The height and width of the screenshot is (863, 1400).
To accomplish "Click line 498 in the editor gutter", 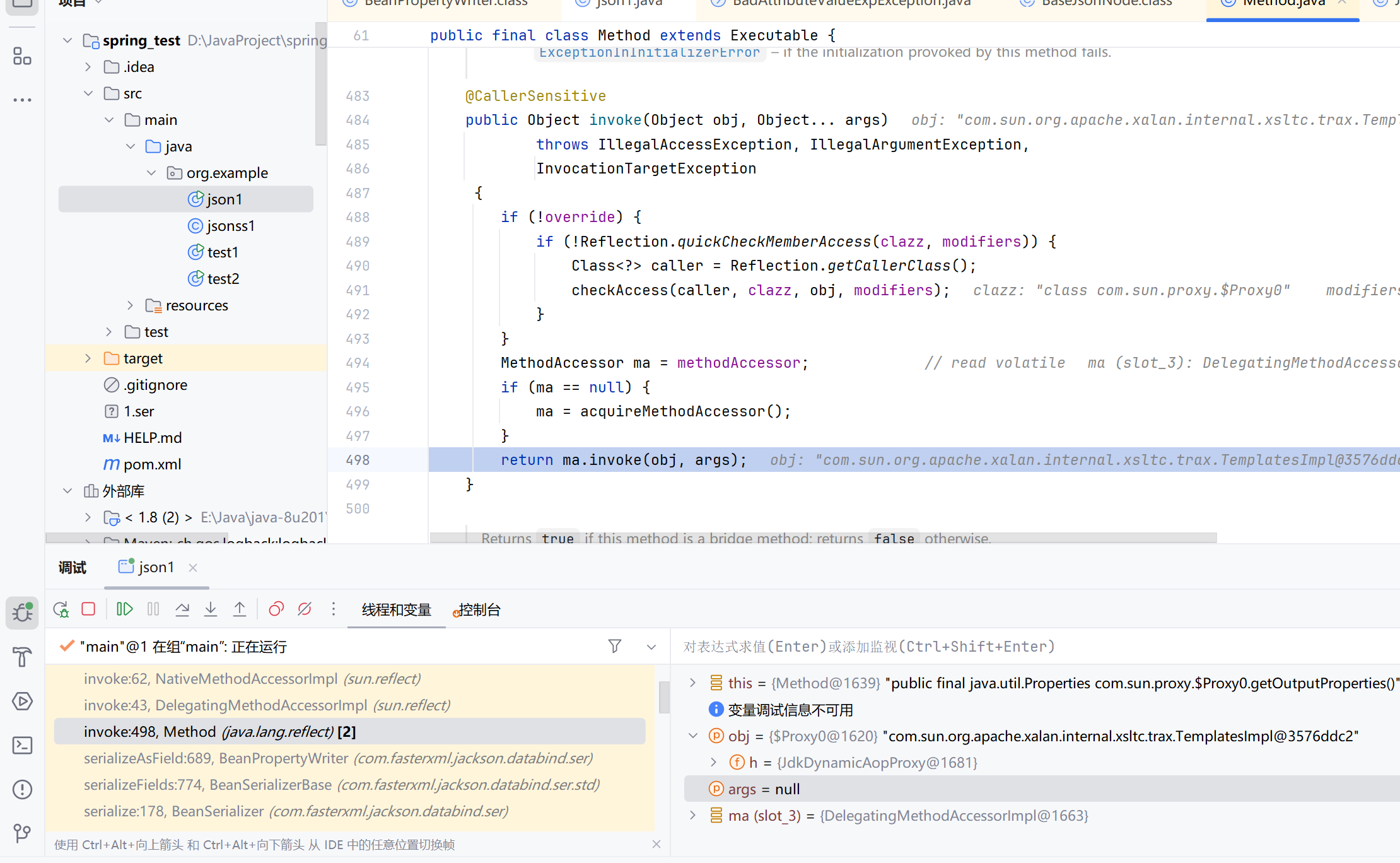I will click(x=358, y=460).
